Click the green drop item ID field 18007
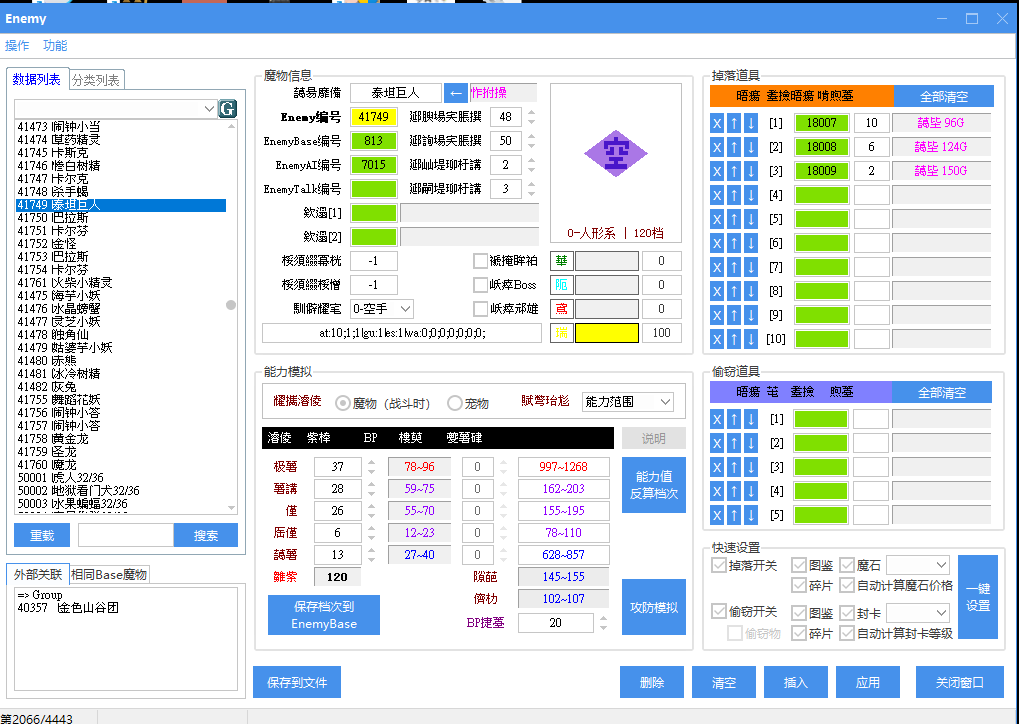 pyautogui.click(x=821, y=123)
